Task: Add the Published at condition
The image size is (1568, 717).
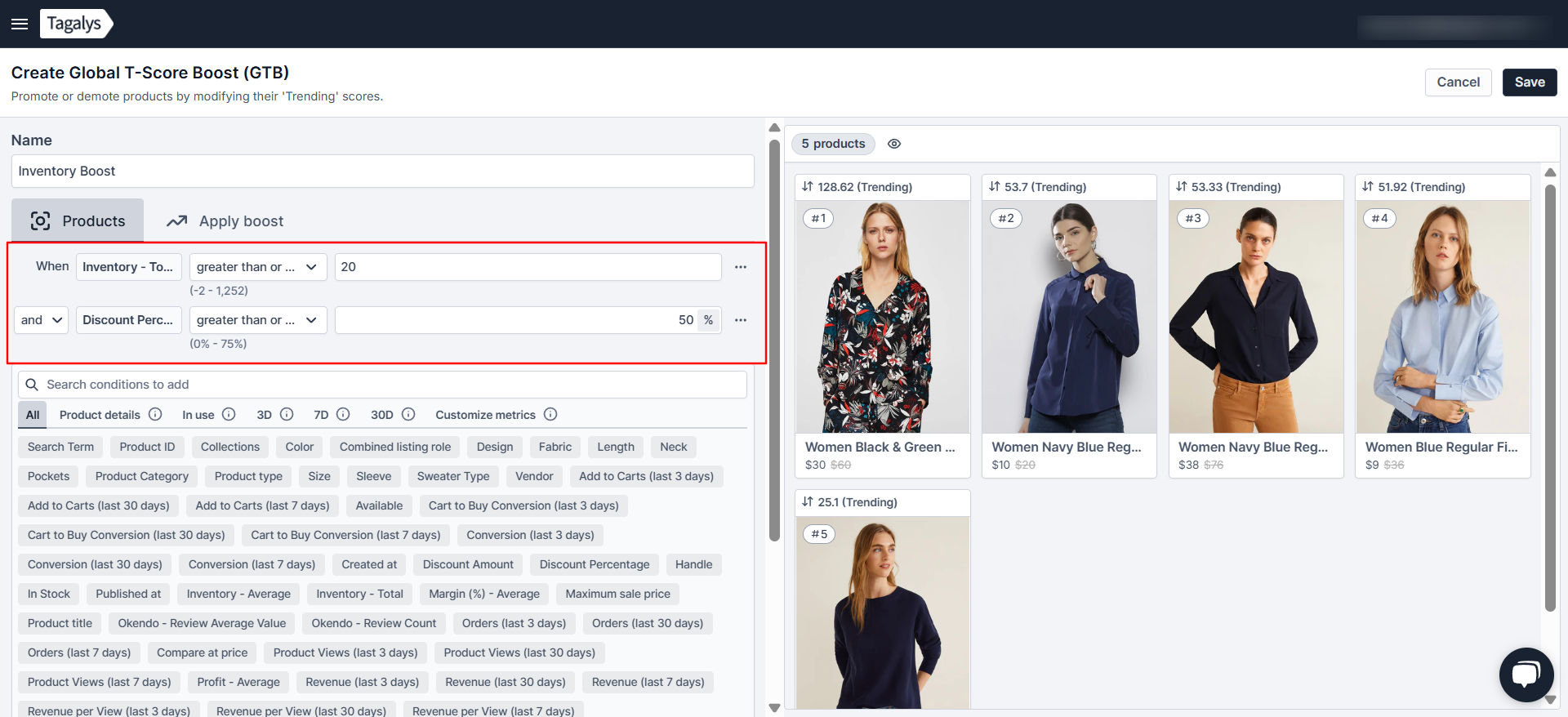Action: tap(128, 594)
